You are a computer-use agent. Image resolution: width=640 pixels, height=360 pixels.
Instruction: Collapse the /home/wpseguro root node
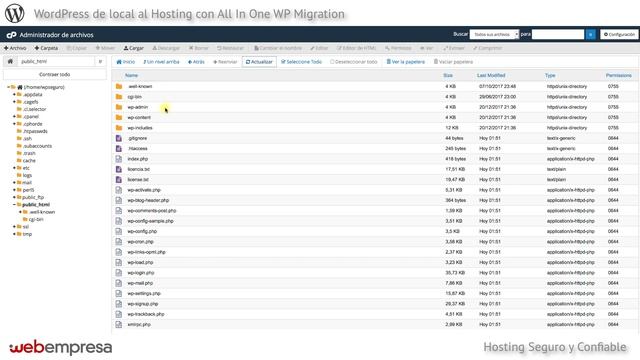(9, 87)
